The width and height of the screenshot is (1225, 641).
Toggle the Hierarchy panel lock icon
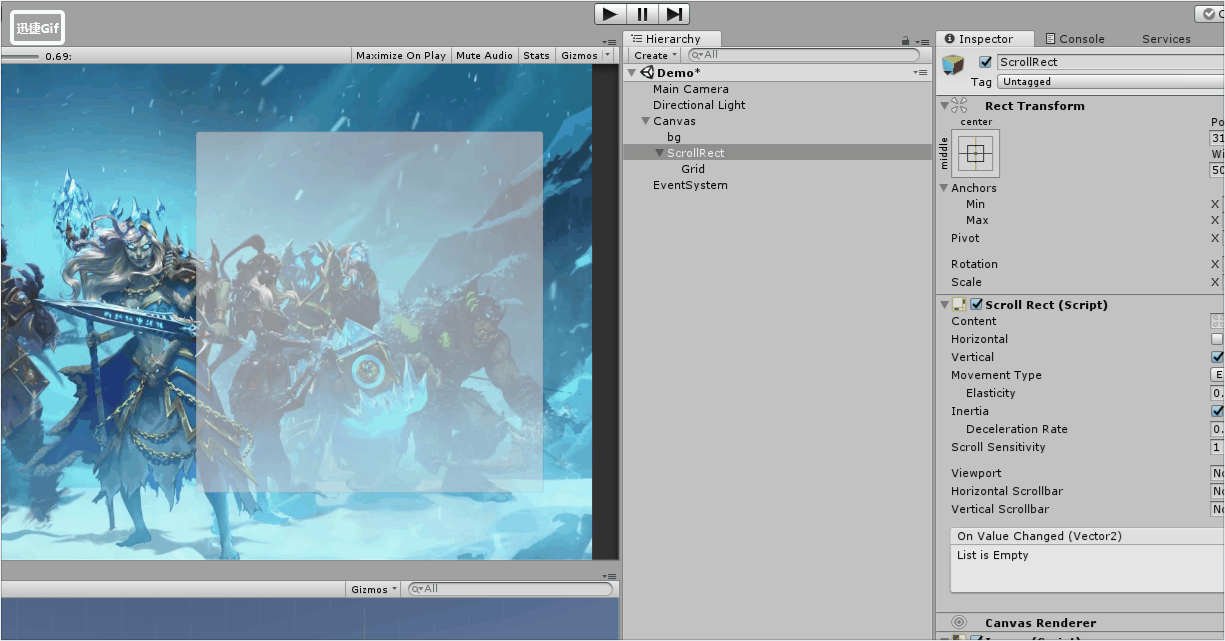pos(905,41)
